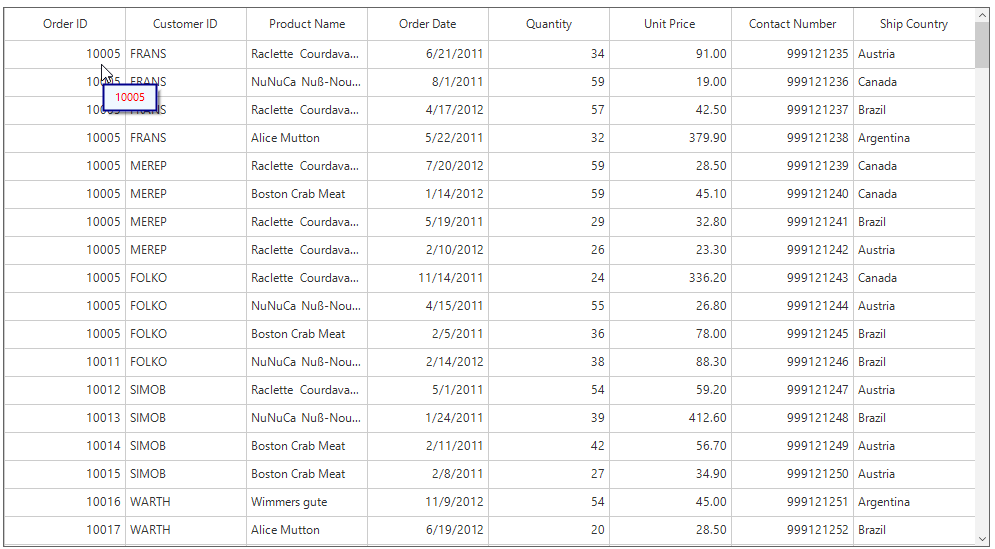The width and height of the screenshot is (995, 549).
Task: Click the Product Name column header
Action: point(307,24)
